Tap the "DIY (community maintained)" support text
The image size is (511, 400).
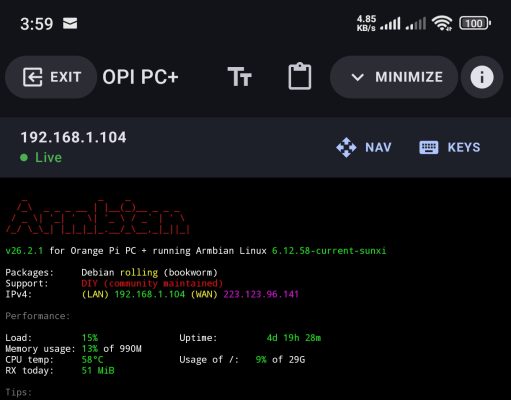152,283
